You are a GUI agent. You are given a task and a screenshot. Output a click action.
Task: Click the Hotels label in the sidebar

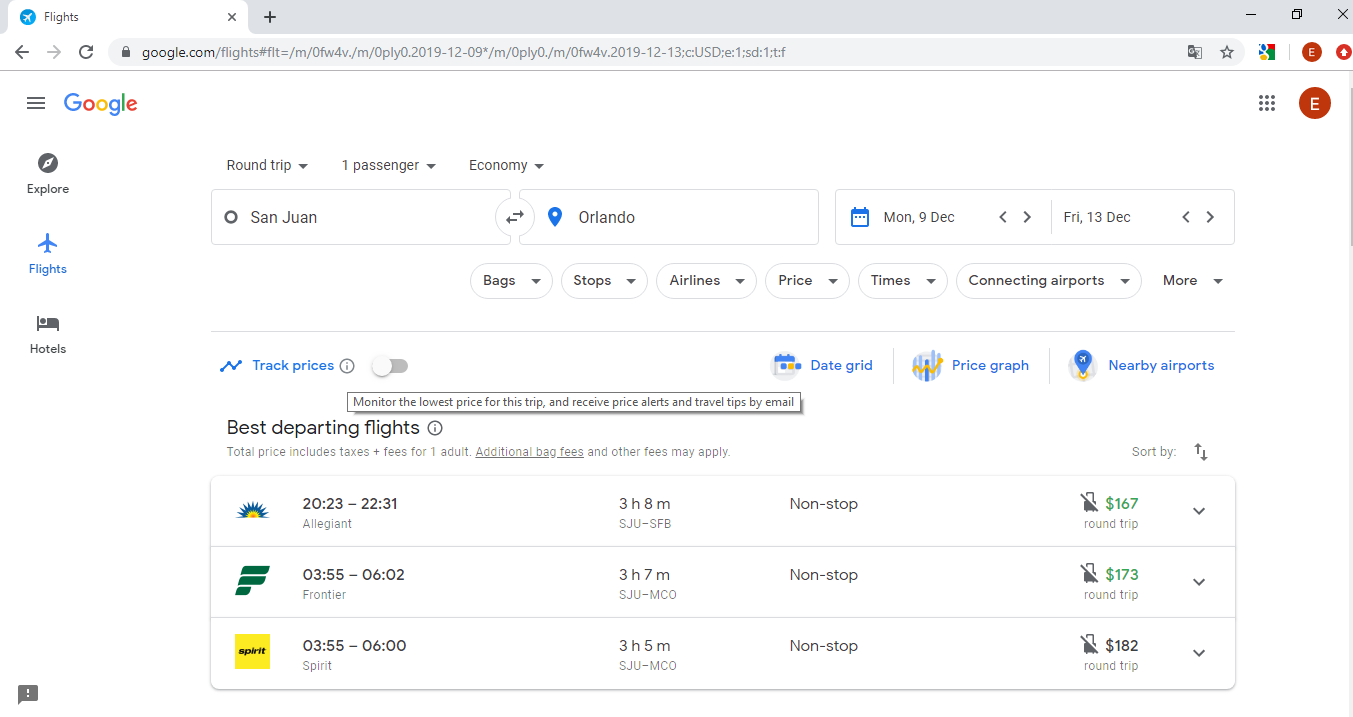tap(48, 349)
